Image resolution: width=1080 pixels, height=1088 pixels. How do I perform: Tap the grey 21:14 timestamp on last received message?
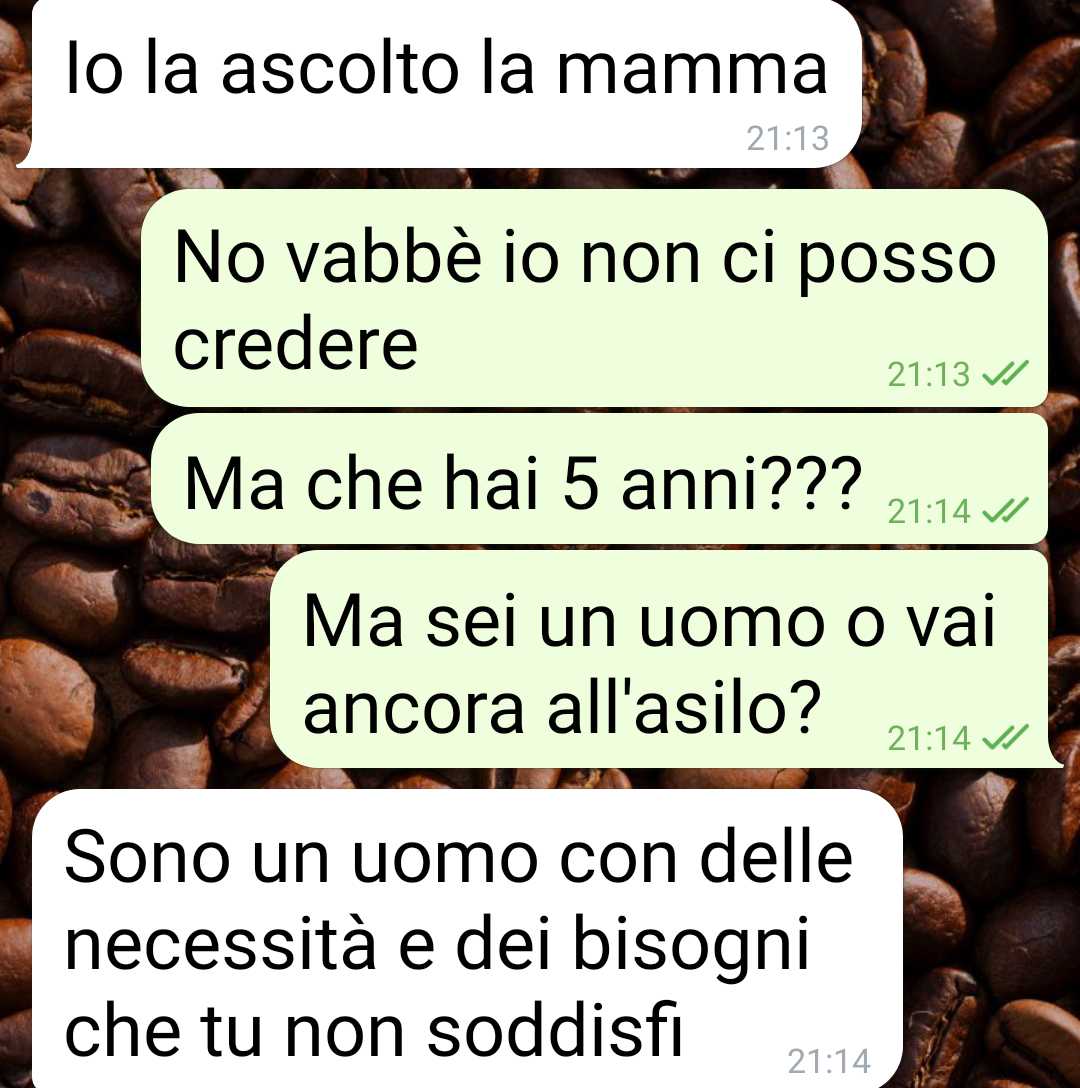829,1061
